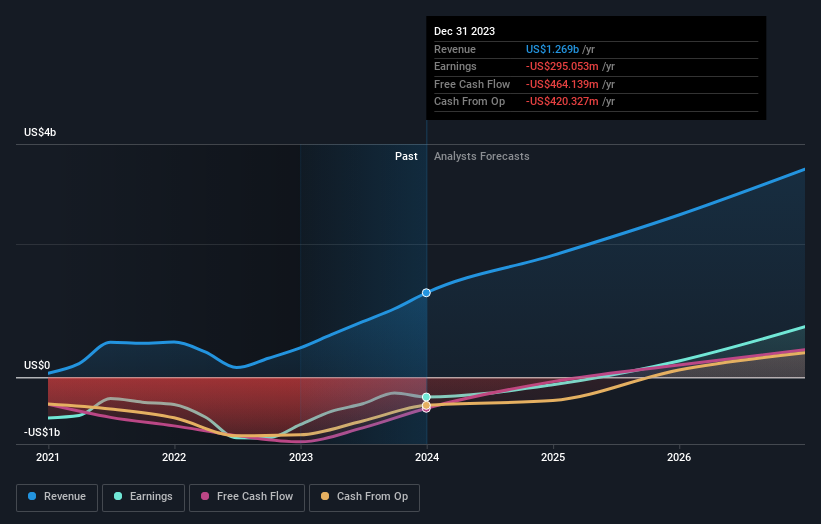Click the -US$420.327m cash from op value
Viewport: 821px width, 524px height.
tap(562, 102)
